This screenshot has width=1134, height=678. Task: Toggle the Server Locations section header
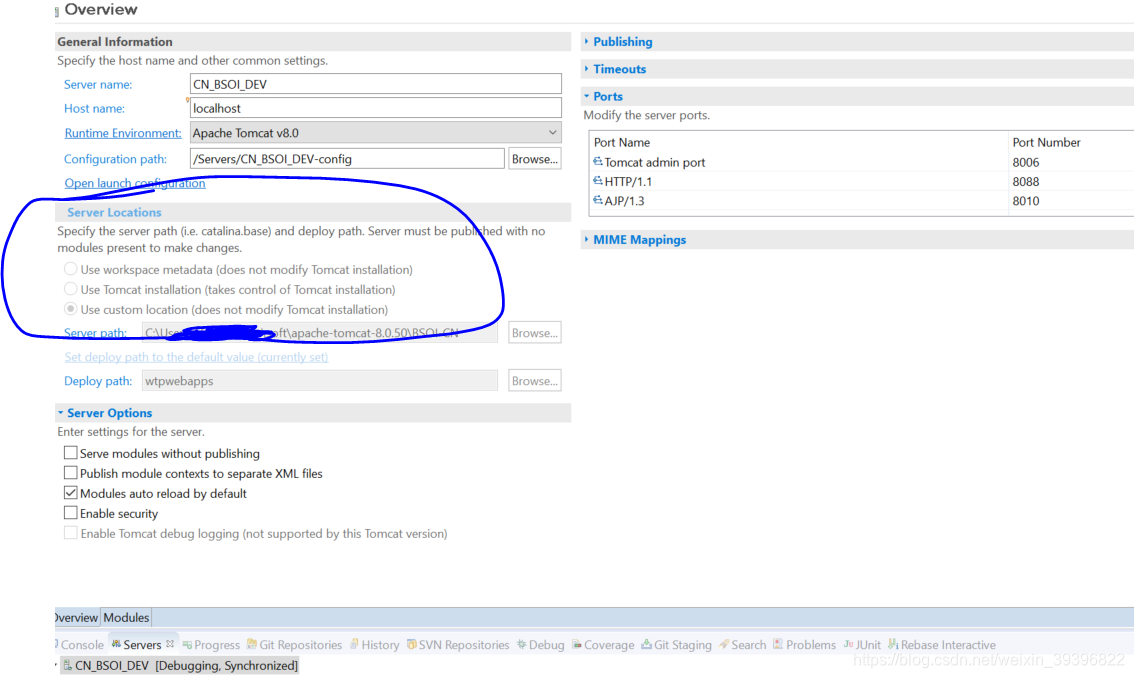click(114, 212)
